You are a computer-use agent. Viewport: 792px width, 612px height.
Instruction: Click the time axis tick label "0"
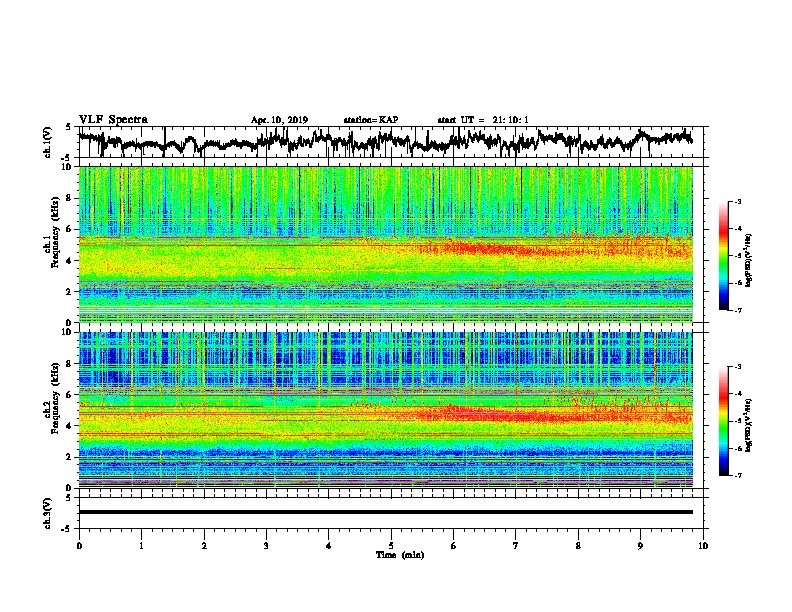[79, 546]
